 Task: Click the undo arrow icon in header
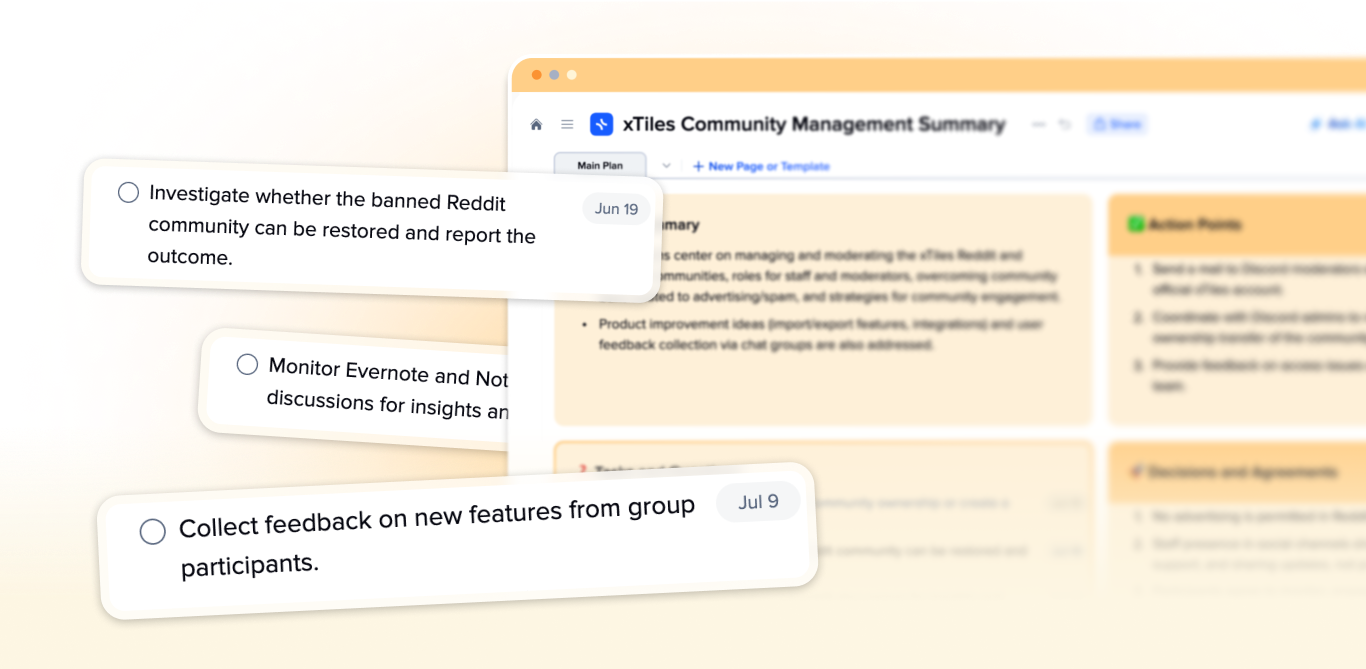(x=1065, y=125)
